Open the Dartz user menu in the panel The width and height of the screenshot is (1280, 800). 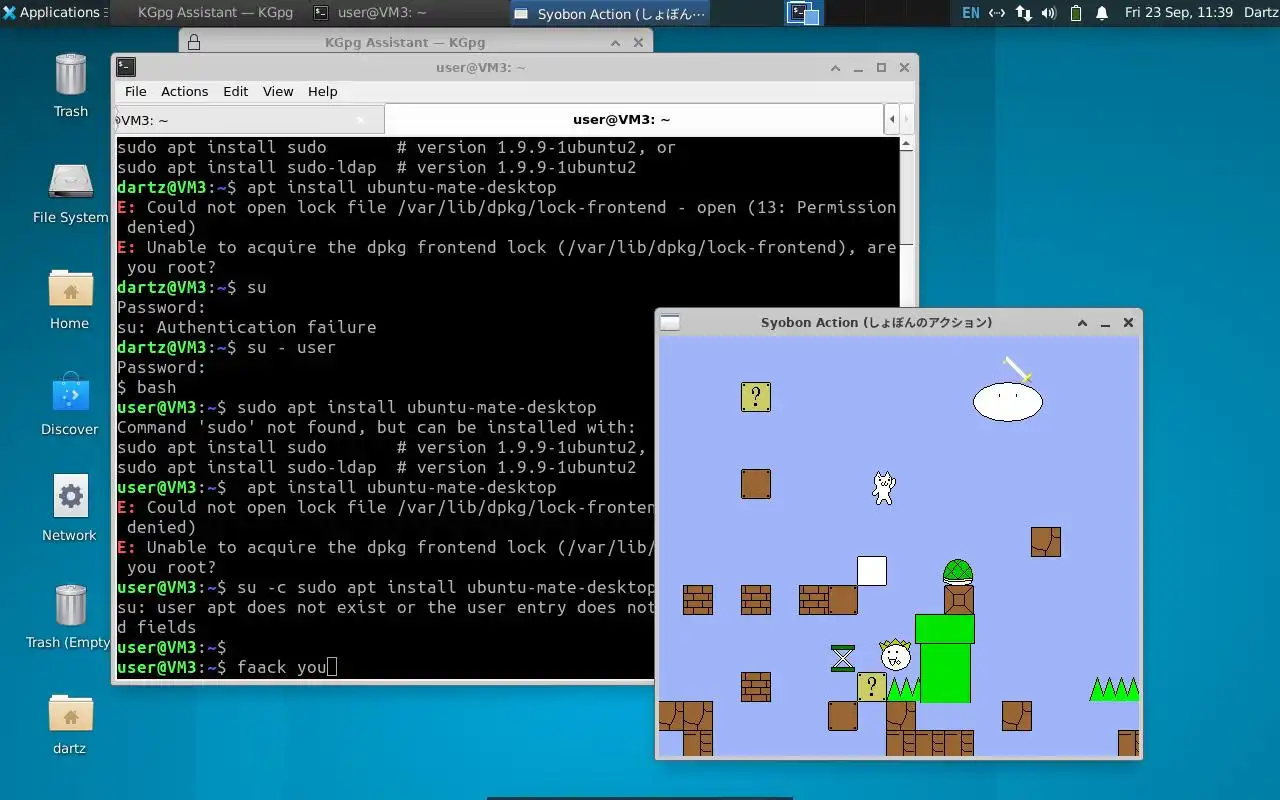pyautogui.click(x=1260, y=13)
